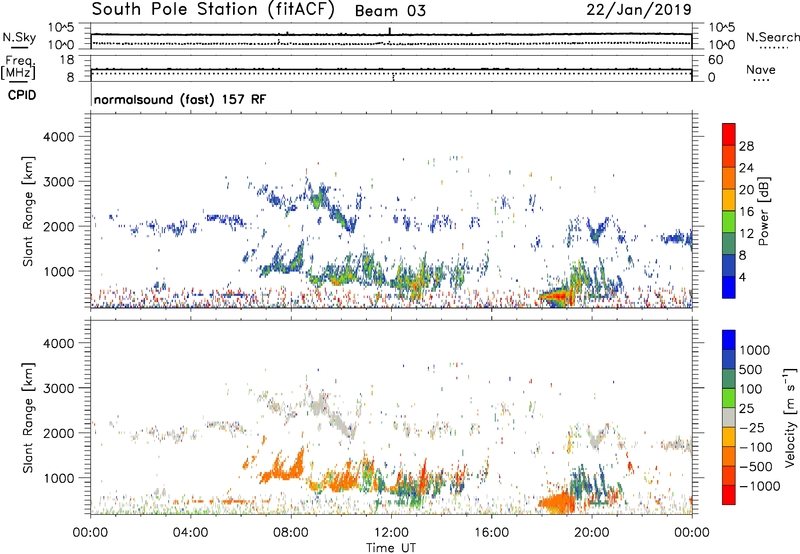Viewport: 800px width, 554px height.
Task: Click the blue top segment of velocity colorbar
Action: click(729, 340)
